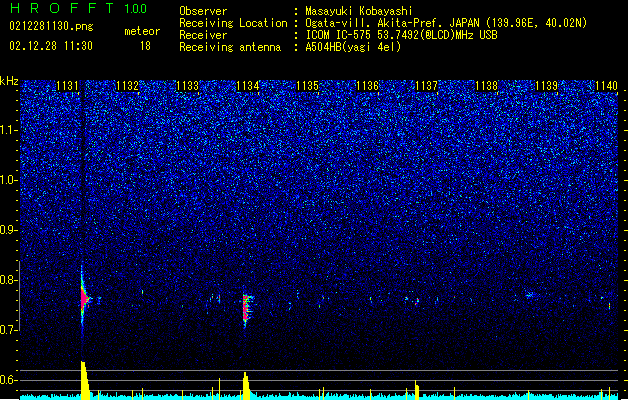The image size is (629, 400).
Task: Click the 1136 time marker
Action: 367,86
